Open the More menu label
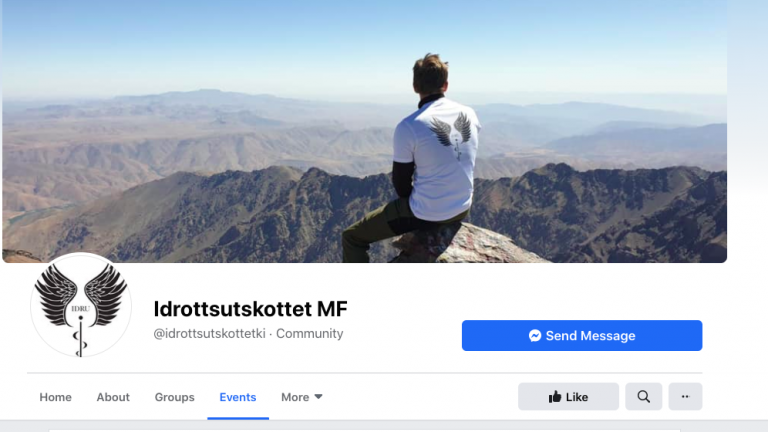 click(295, 397)
